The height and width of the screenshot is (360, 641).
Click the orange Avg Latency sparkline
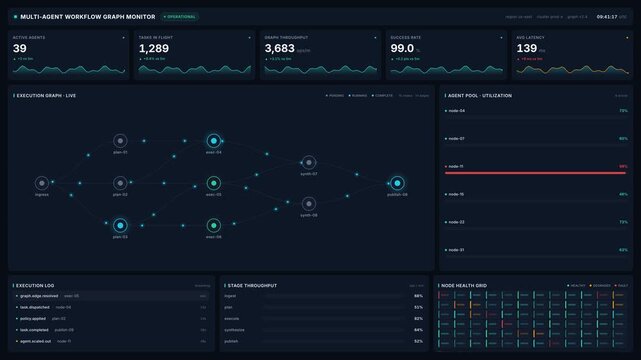tap(572, 70)
